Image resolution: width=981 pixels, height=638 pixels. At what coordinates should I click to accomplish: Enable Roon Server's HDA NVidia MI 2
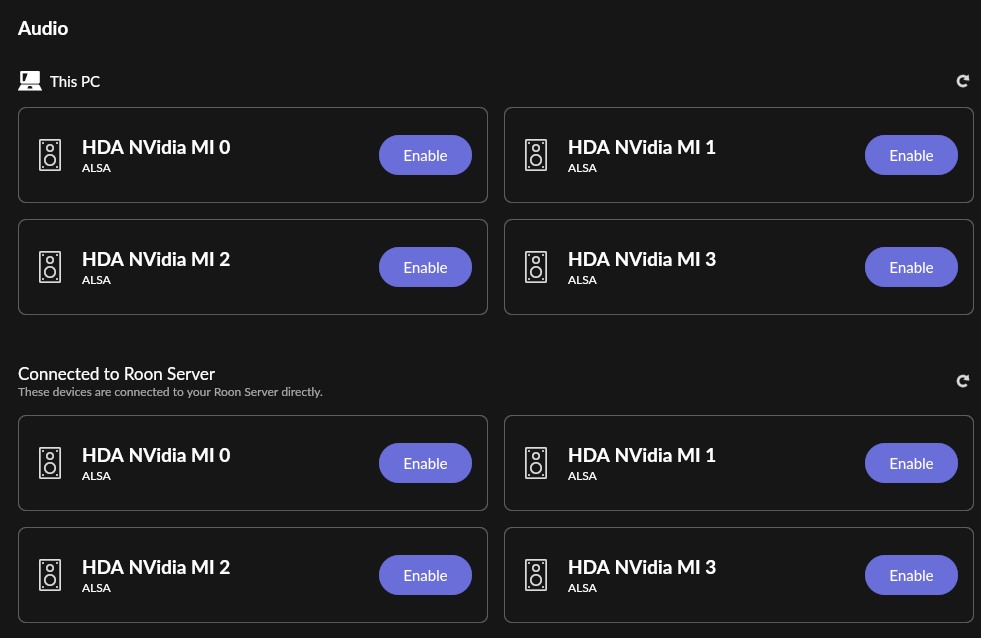coord(425,575)
